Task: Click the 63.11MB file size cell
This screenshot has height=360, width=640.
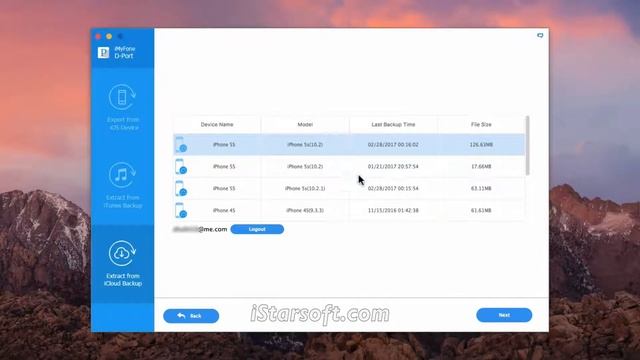Action: coord(481,189)
